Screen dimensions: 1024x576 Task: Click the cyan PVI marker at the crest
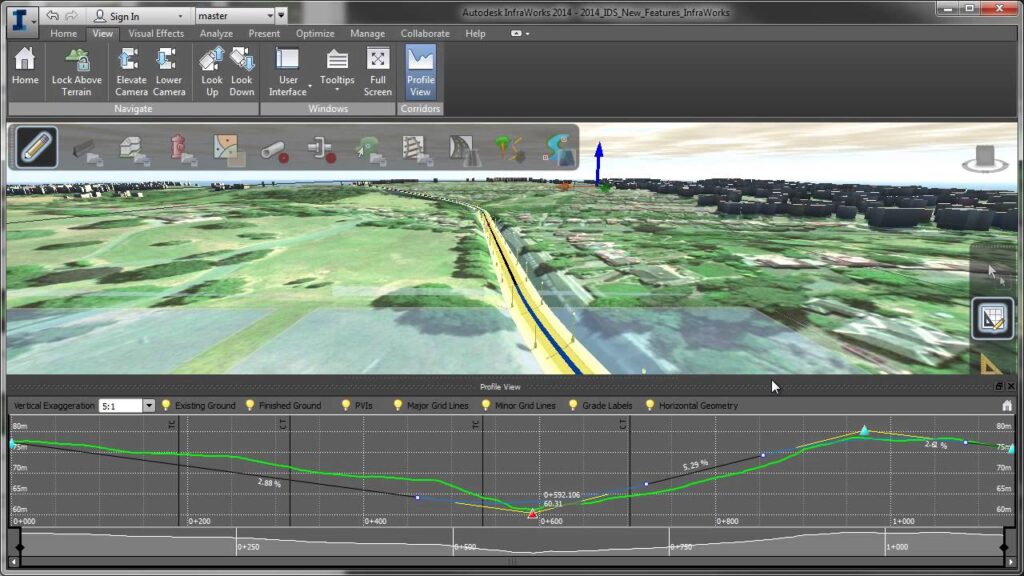(864, 430)
